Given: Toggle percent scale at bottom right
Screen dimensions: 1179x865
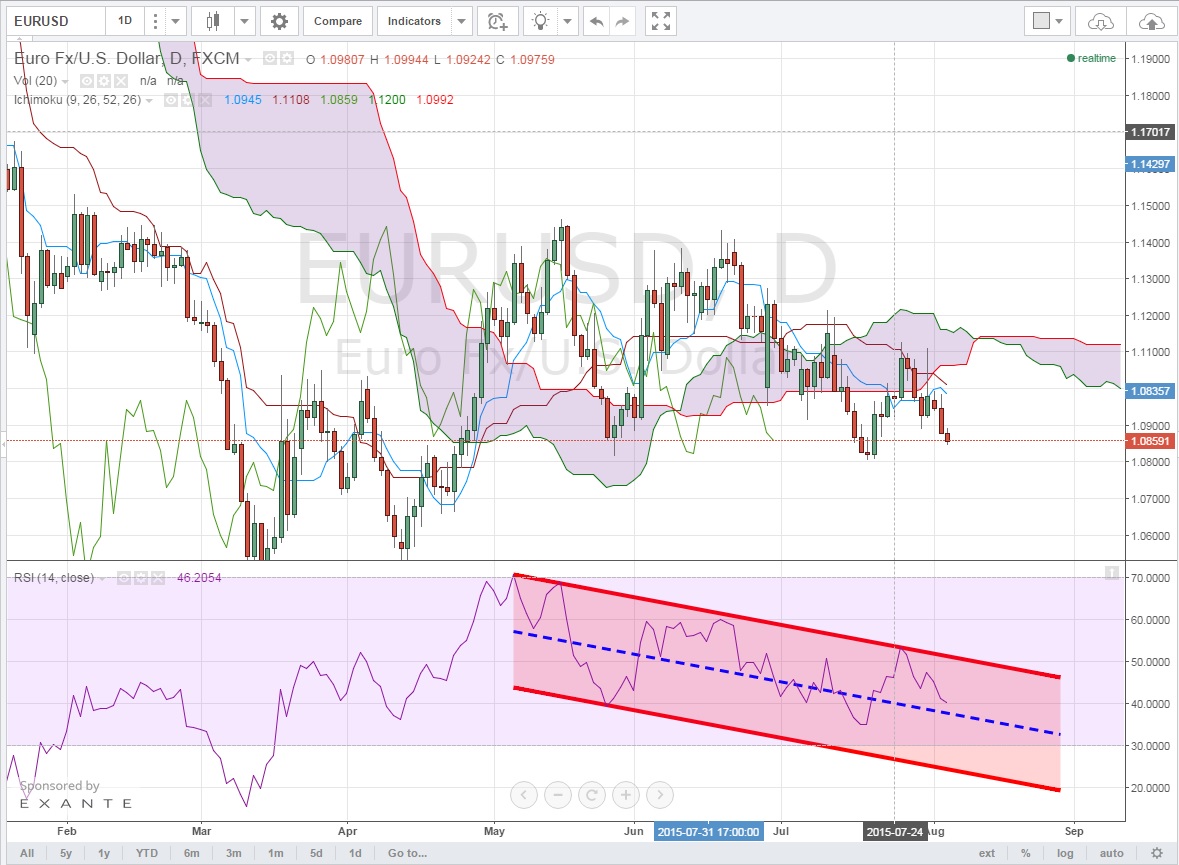Looking at the screenshot, I should coord(1025,853).
